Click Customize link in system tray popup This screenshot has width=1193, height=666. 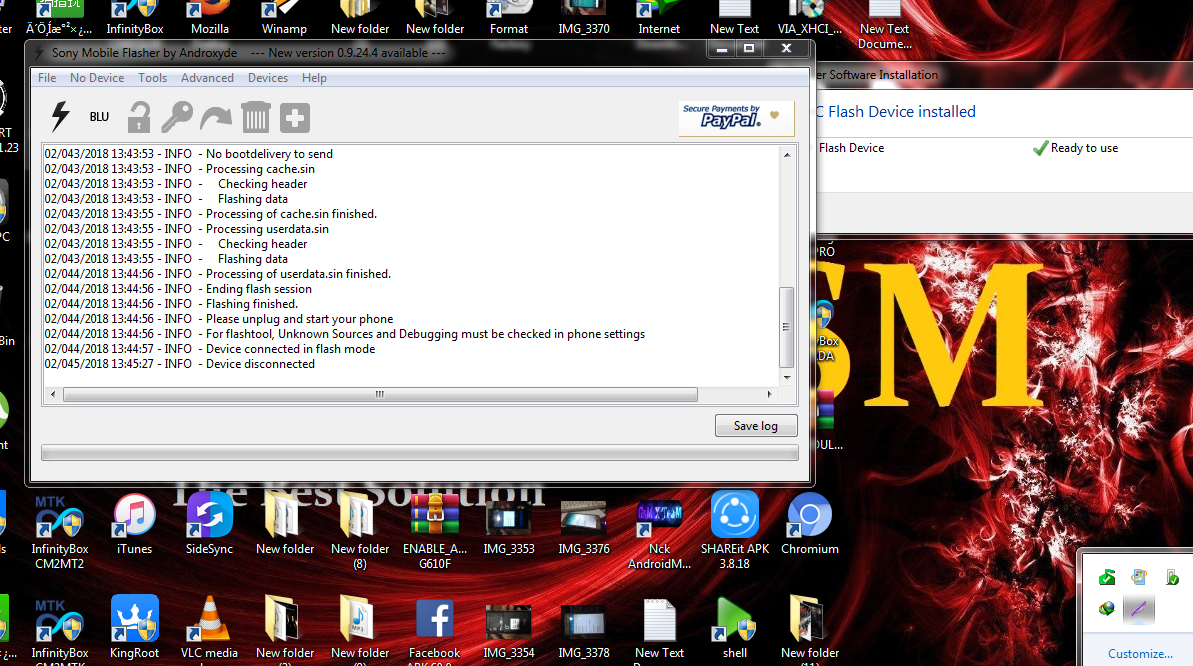pos(1139,653)
